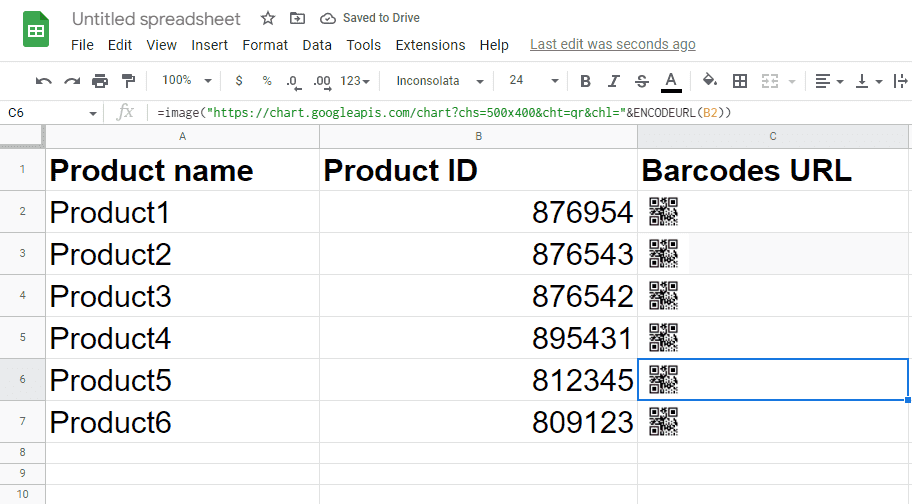
Task: Open the Tools menu
Action: 364,45
